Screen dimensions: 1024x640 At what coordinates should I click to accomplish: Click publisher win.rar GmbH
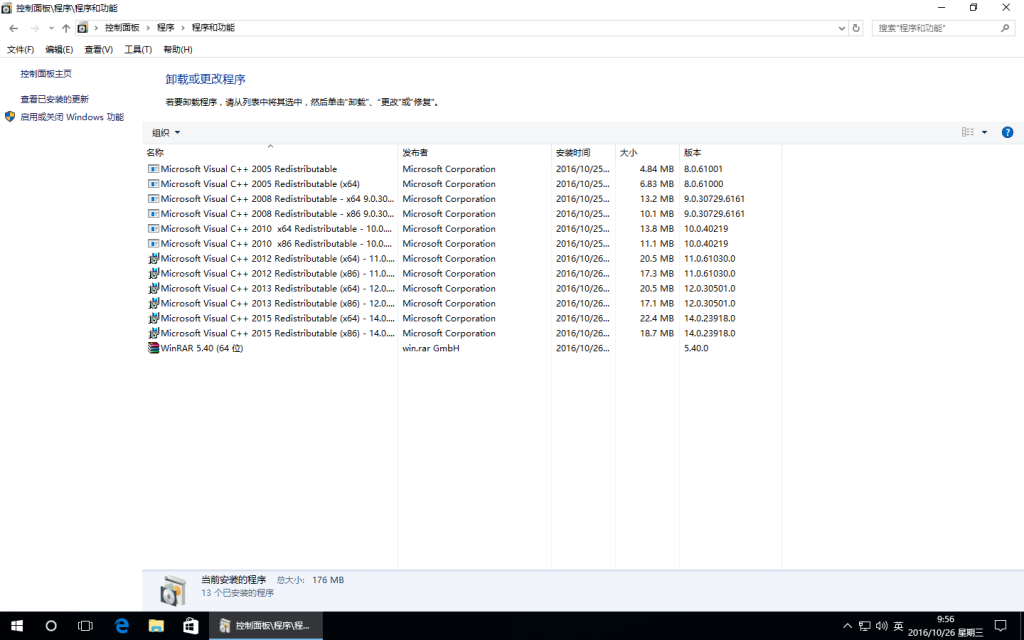pos(431,349)
